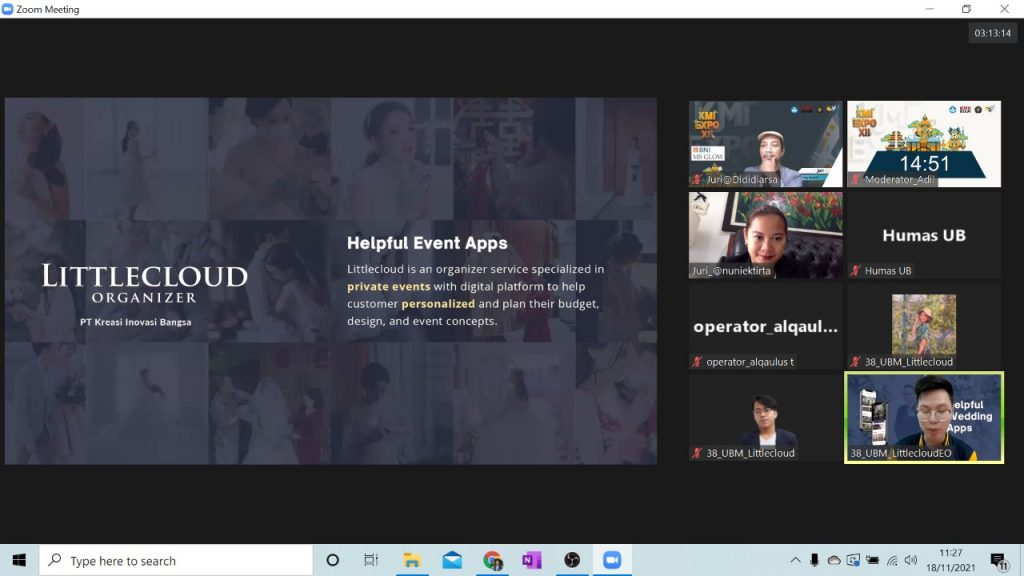The image size is (1024, 576).
Task: Open Cortana circle icon on taskbar
Action: (x=332, y=560)
